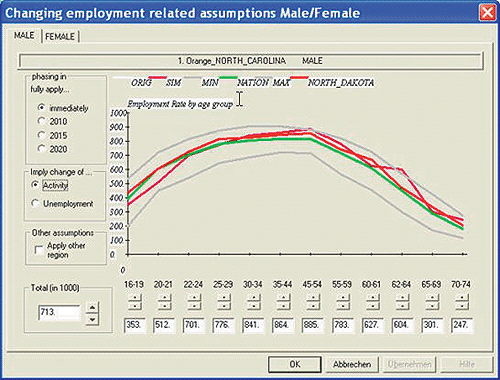Click the Orange_NORTH_CAROLINA MALE region header
This screenshot has width=500, height=380.
pos(250,61)
